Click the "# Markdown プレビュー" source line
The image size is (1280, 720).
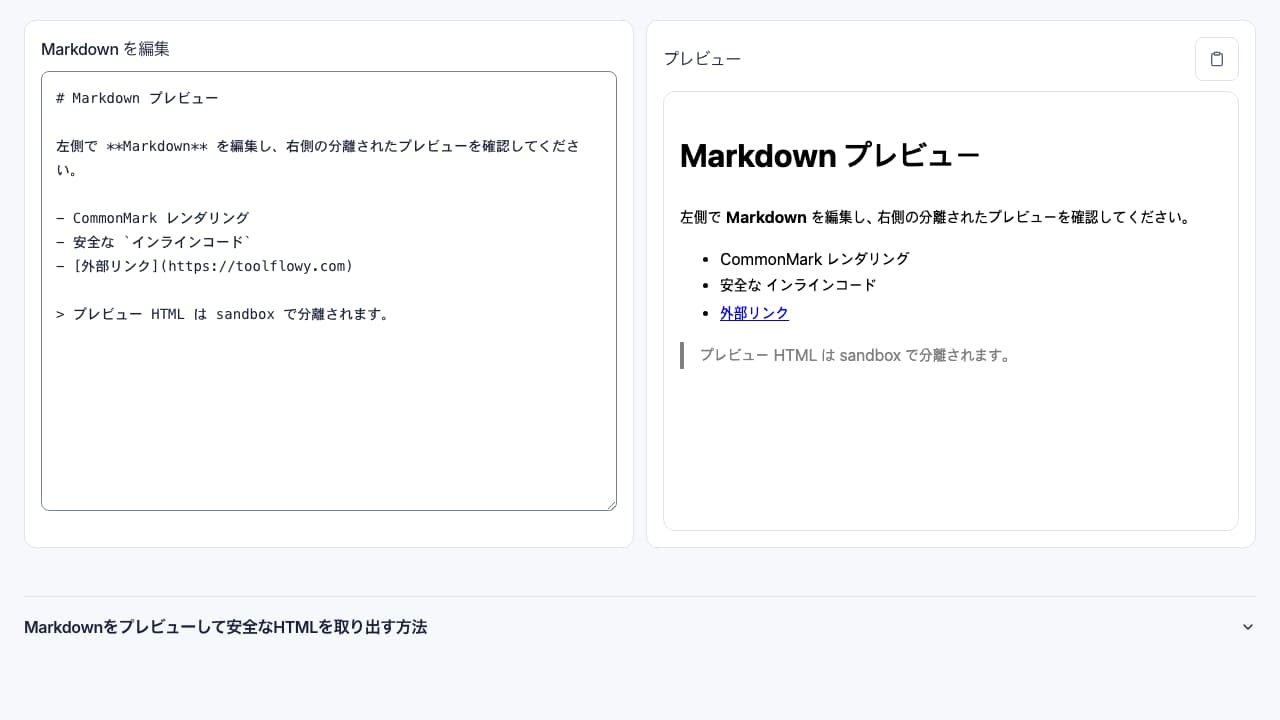pos(137,98)
